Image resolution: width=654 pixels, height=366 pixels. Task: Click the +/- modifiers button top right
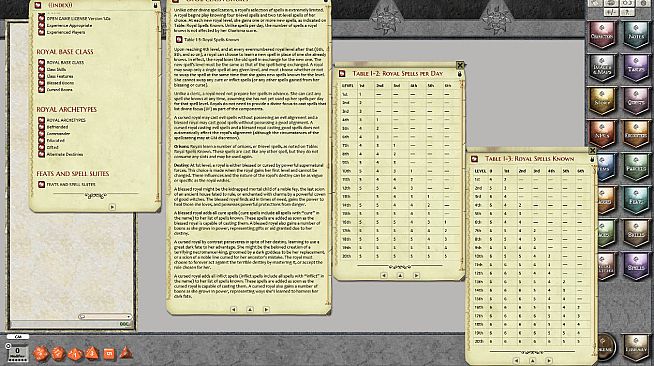tap(611, 12)
